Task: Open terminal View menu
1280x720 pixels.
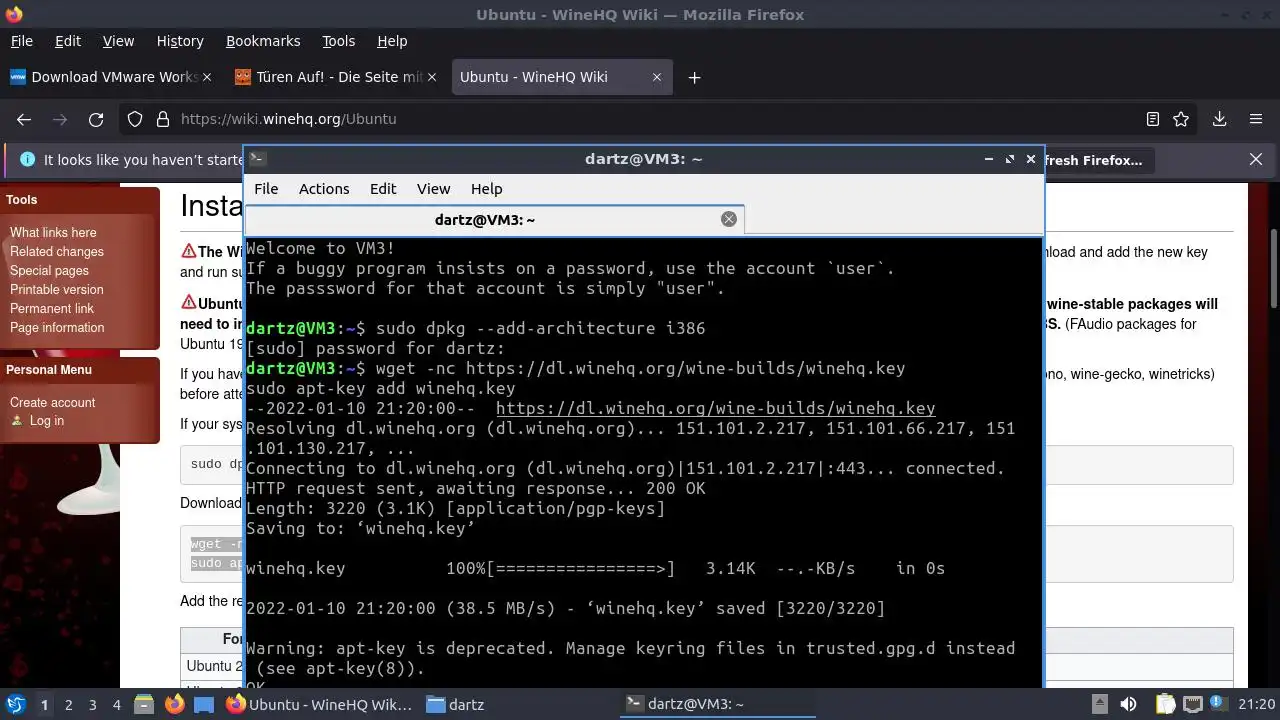Action: 433,188
